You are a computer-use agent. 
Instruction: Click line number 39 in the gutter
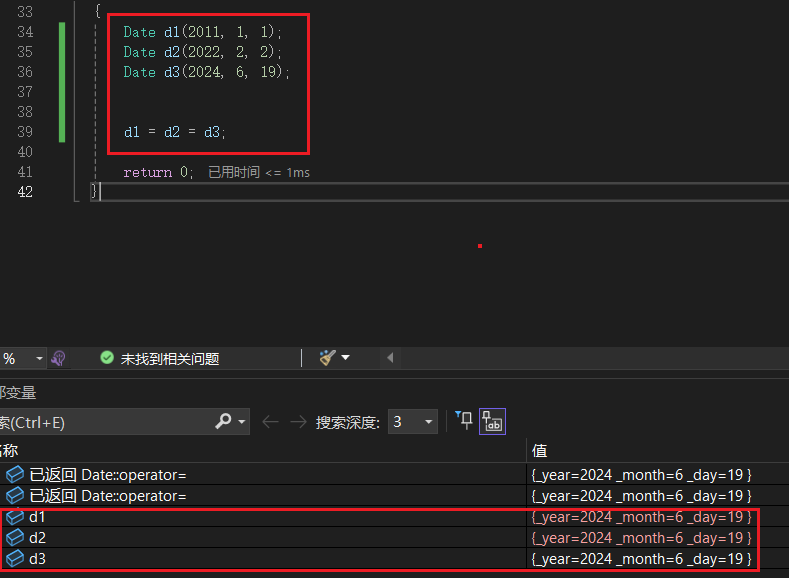25,132
